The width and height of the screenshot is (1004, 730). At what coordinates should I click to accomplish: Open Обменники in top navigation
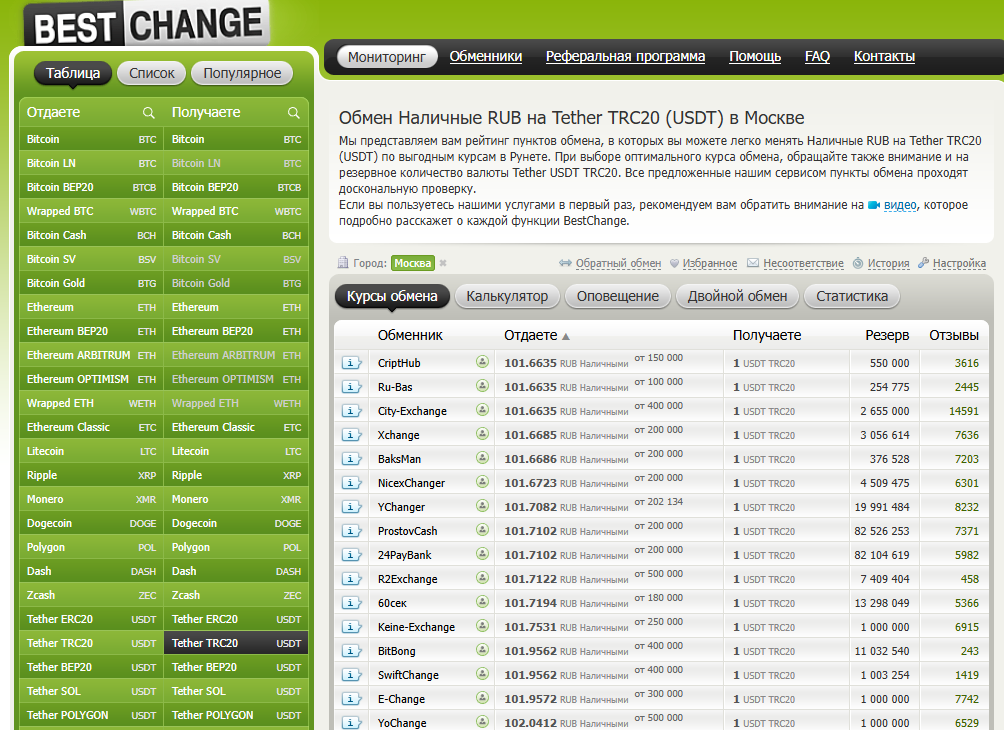[x=485, y=56]
